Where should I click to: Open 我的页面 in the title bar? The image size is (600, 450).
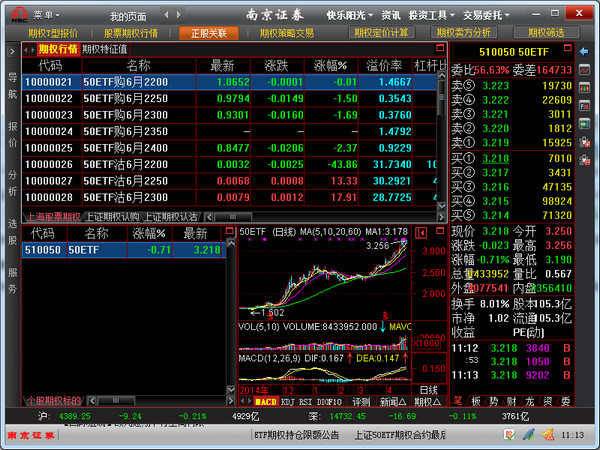pyautogui.click(x=128, y=16)
